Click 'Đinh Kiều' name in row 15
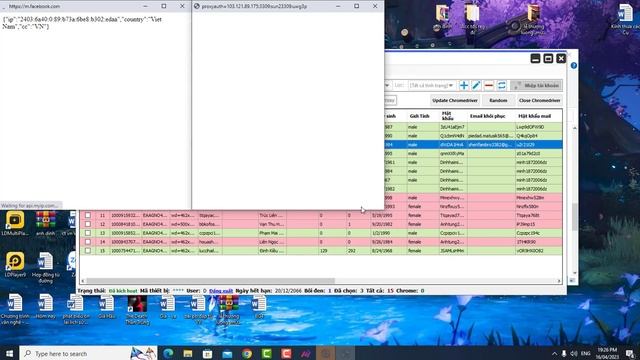Image resolution: width=640 pixels, height=360 pixels. (x=271, y=251)
